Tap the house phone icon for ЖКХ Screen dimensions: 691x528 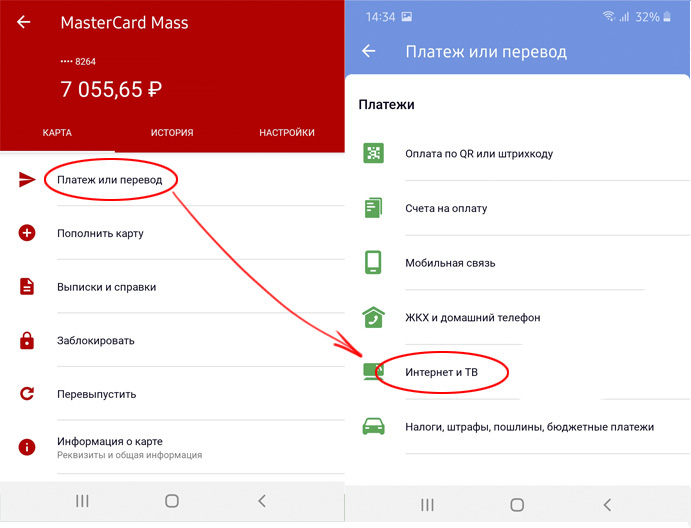pyautogui.click(x=373, y=317)
